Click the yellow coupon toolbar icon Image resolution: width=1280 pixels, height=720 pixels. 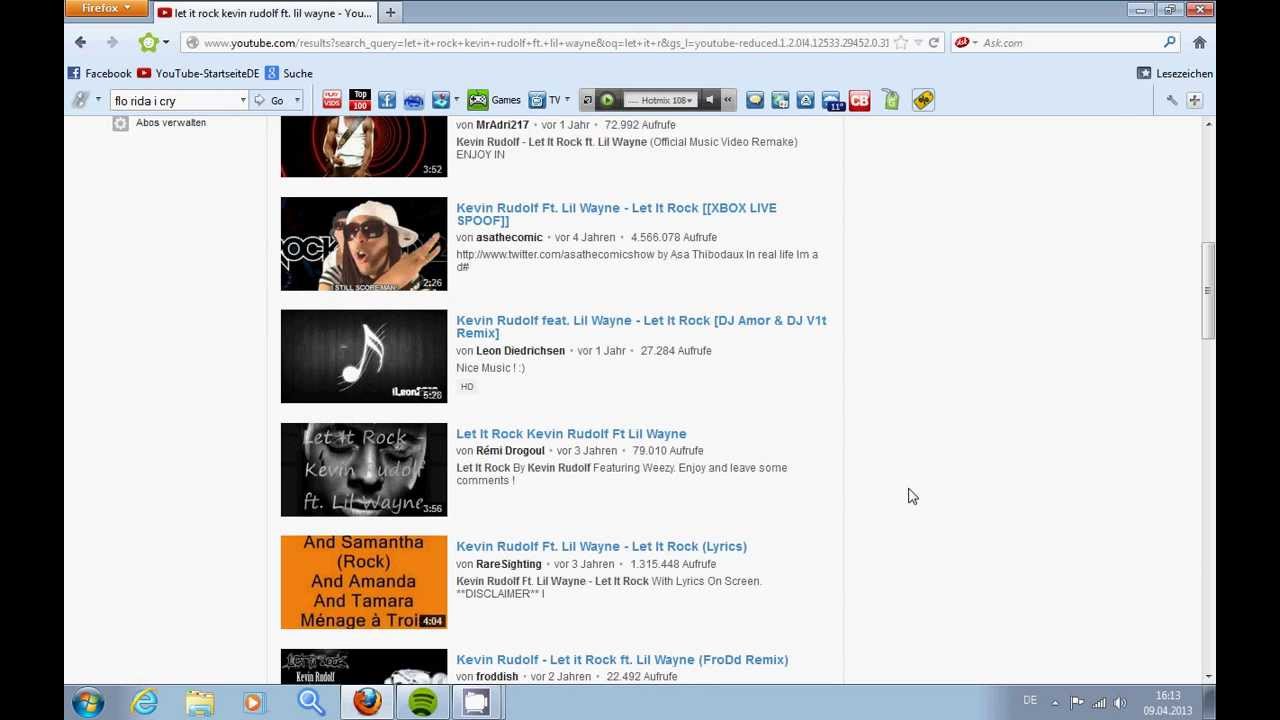pos(923,100)
